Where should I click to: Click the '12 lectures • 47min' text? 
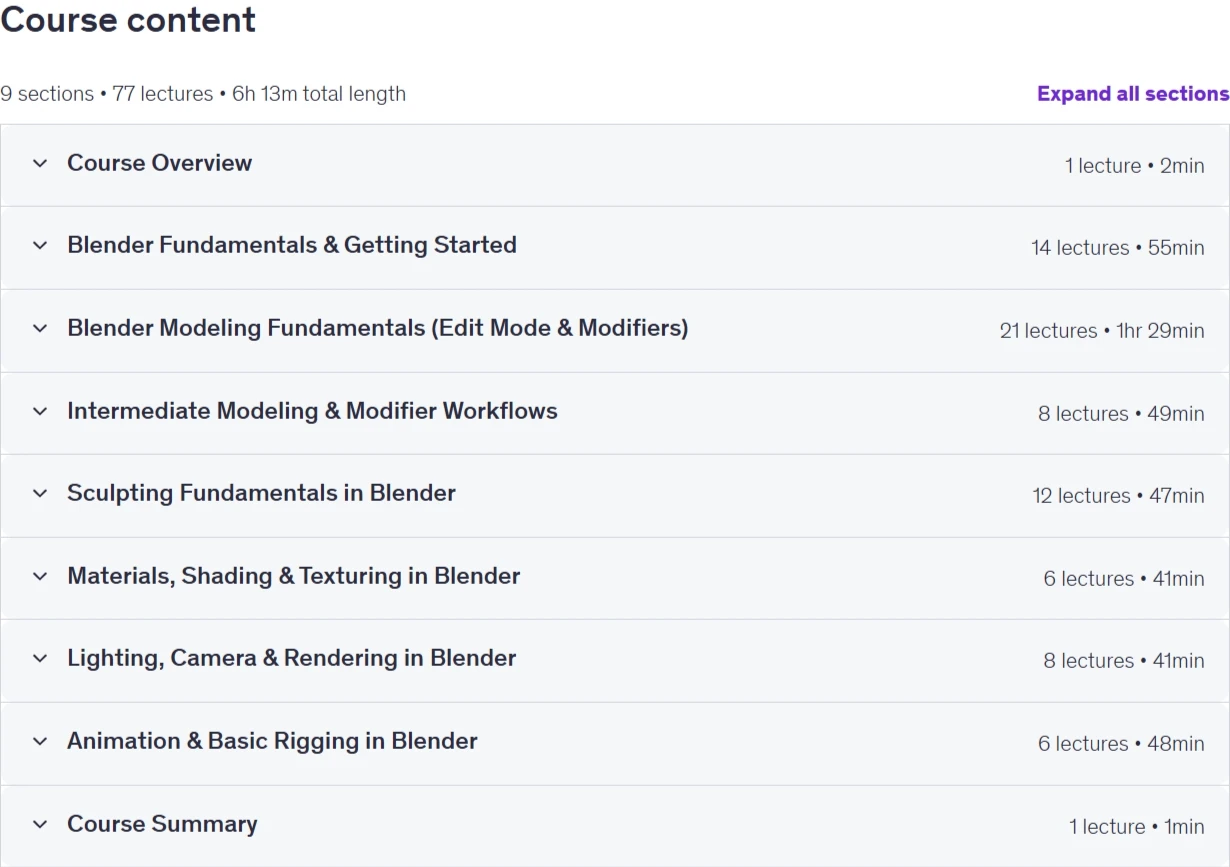point(1119,496)
